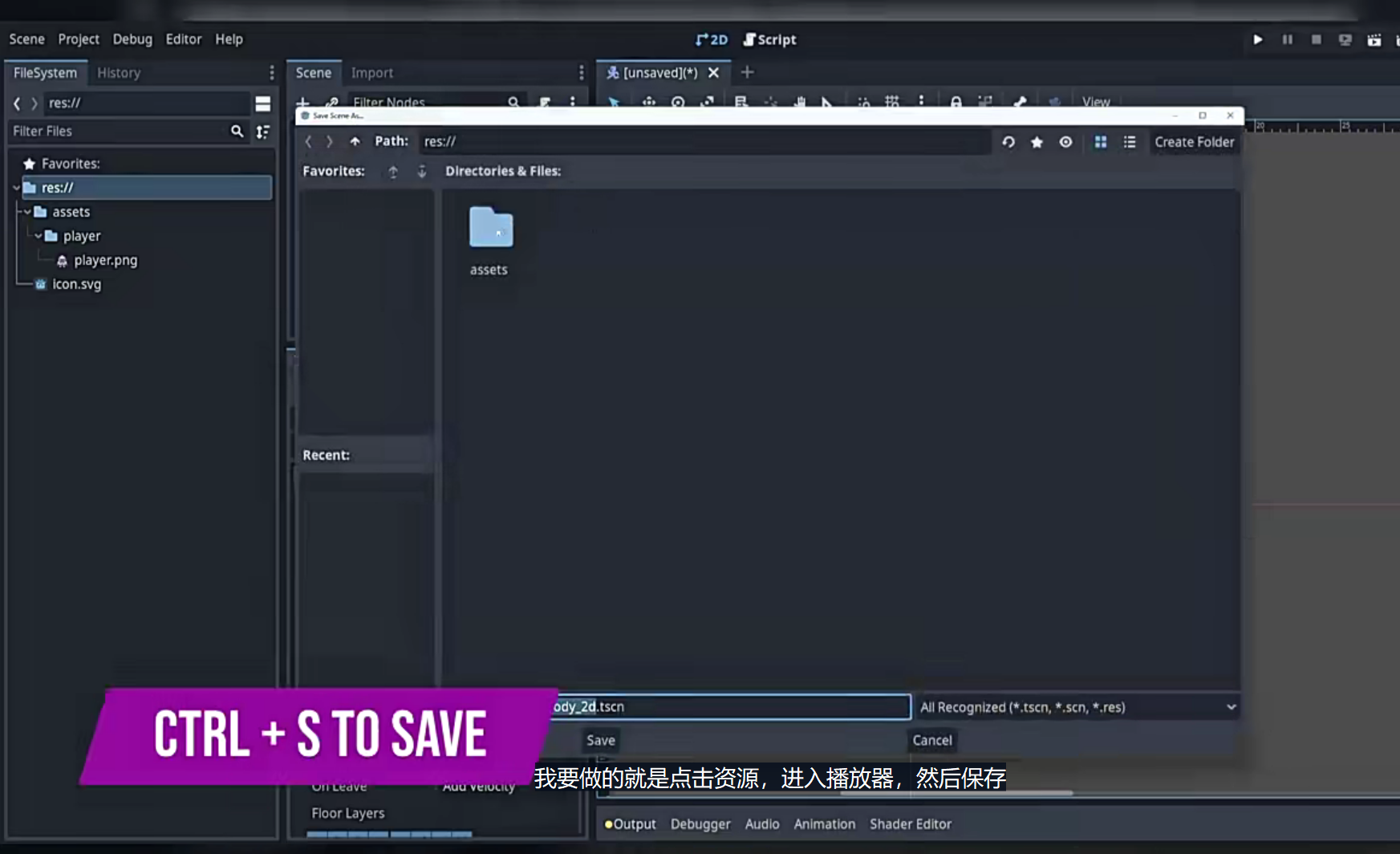The height and width of the screenshot is (854, 1400).
Task: Switch dialog to thumbnail grid view
Action: (x=1101, y=142)
